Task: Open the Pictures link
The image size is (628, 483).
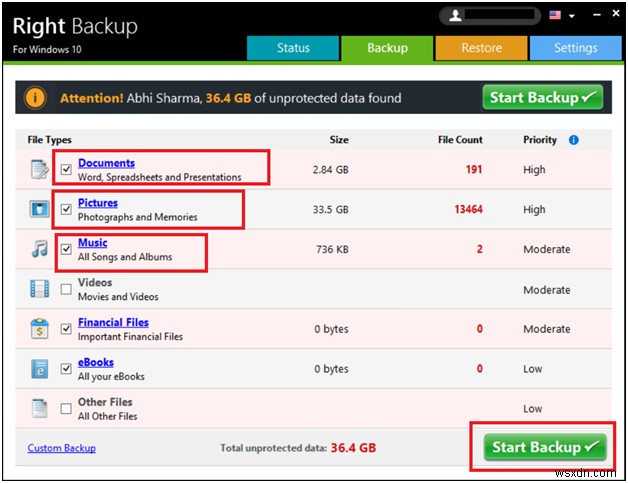Action: (98, 203)
